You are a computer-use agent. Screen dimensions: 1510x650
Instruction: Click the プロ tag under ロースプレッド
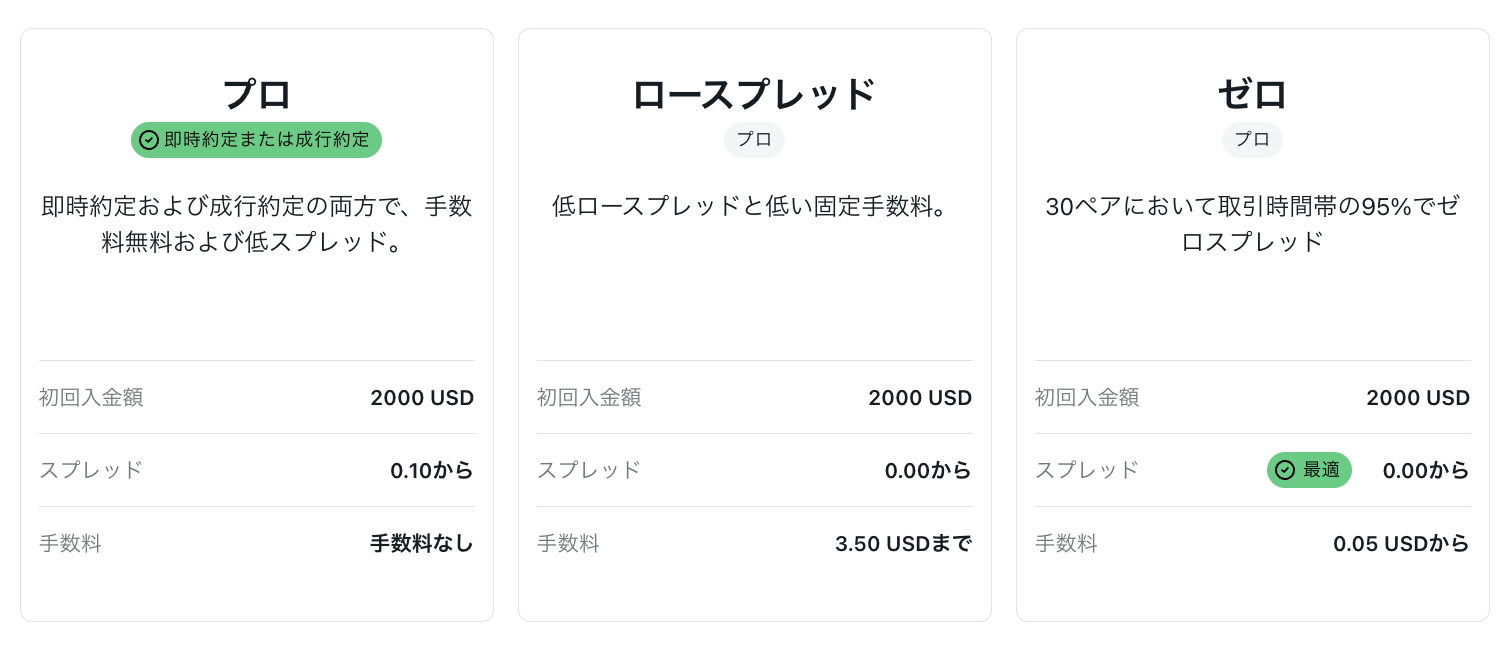pos(754,140)
